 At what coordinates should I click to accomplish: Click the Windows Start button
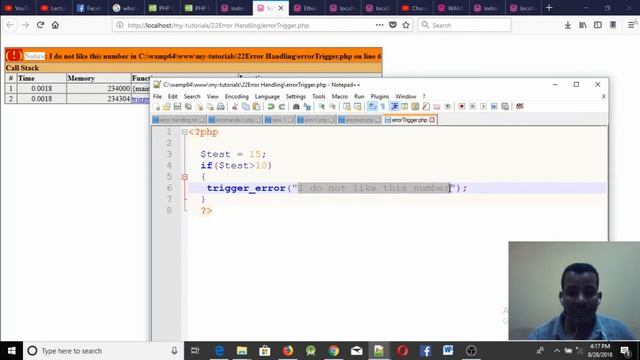pos(11,351)
